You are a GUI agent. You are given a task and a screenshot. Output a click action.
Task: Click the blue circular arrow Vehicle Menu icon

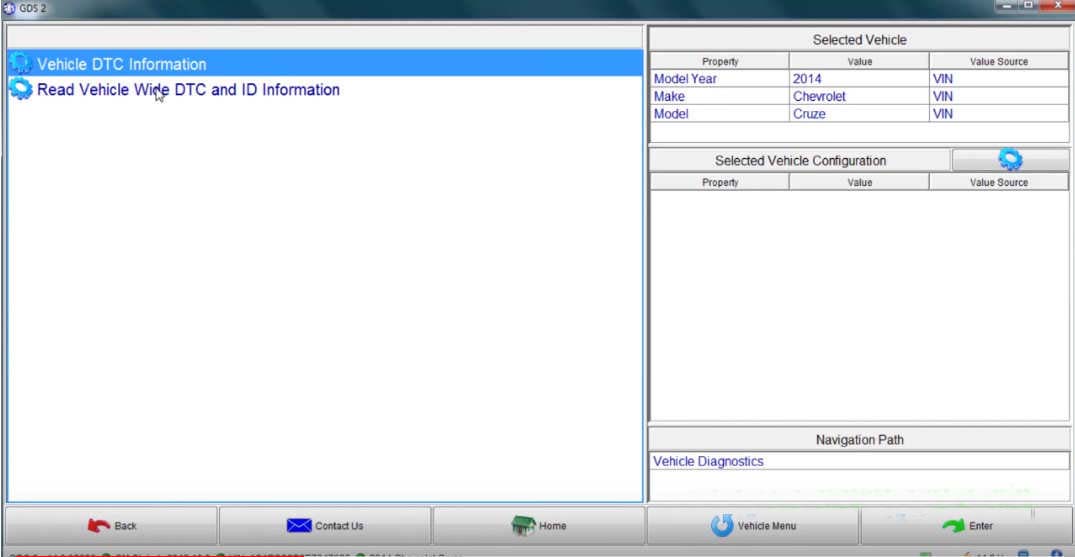pos(722,526)
